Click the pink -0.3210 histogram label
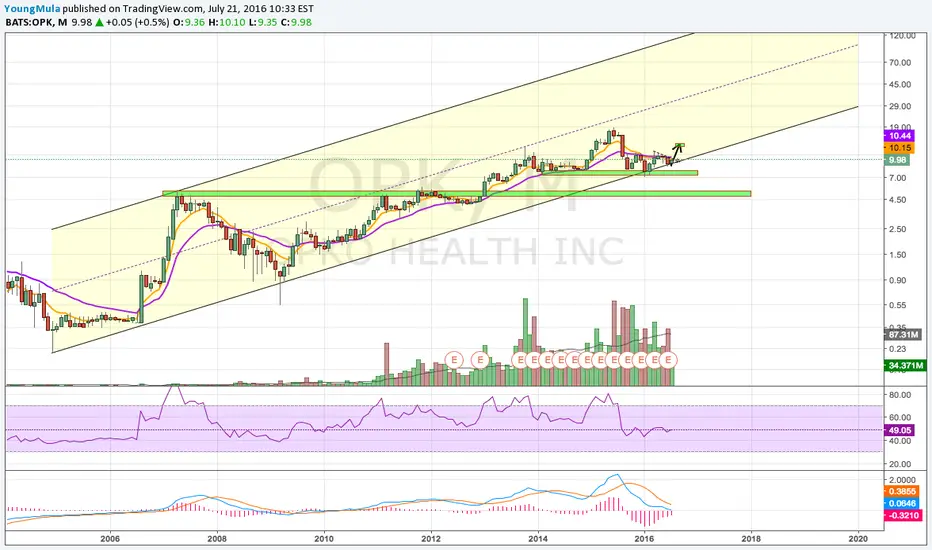The image size is (932, 550). coord(903,515)
